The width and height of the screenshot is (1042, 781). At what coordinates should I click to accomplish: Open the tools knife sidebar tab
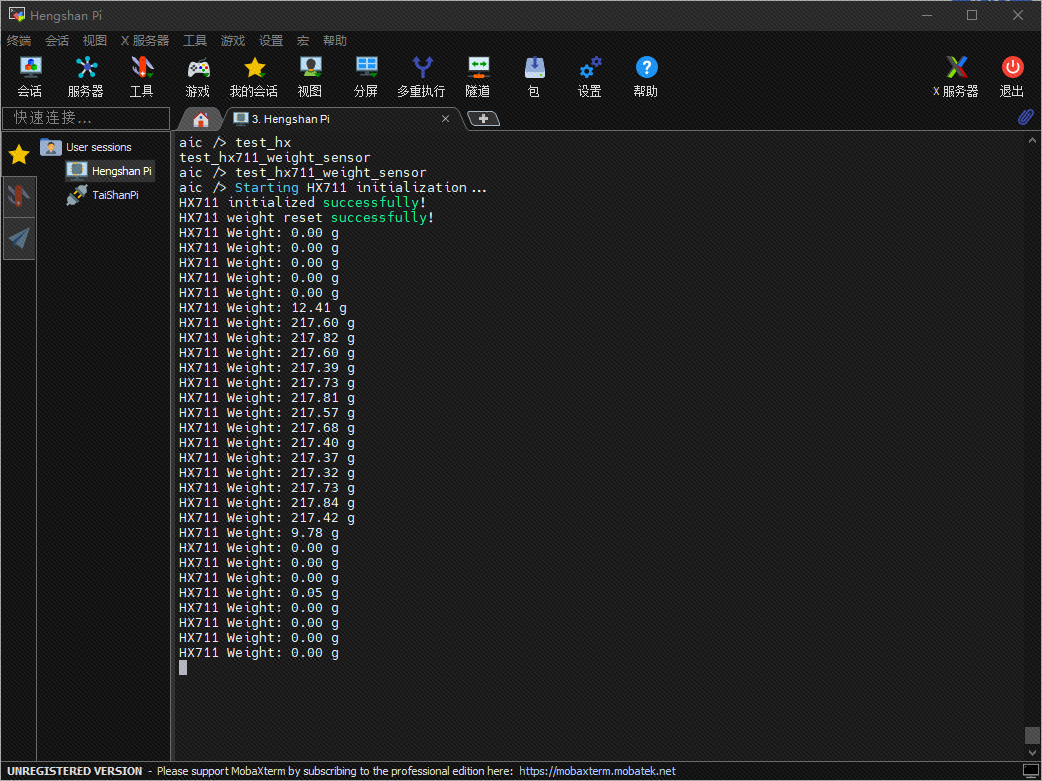(19, 196)
